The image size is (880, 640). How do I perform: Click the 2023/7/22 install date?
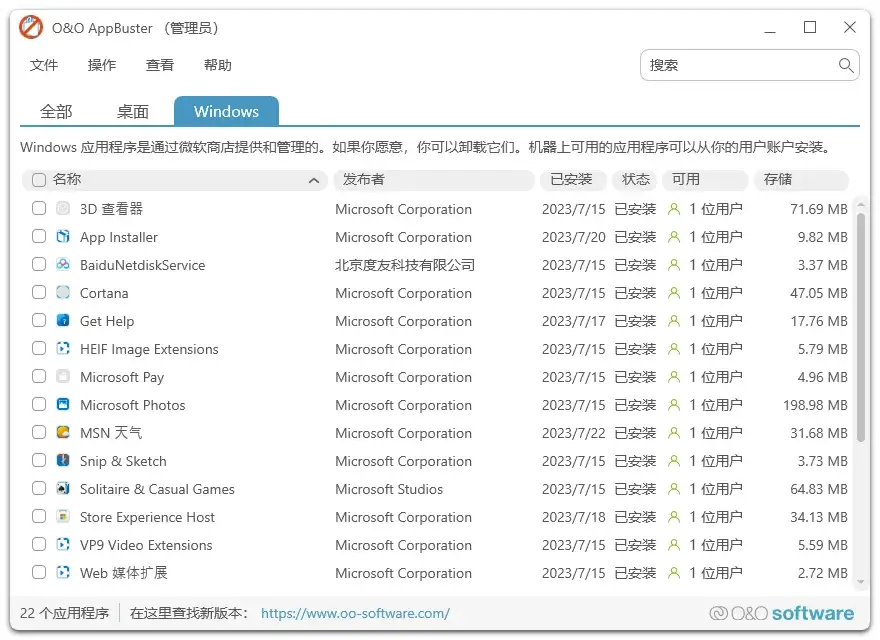573,433
